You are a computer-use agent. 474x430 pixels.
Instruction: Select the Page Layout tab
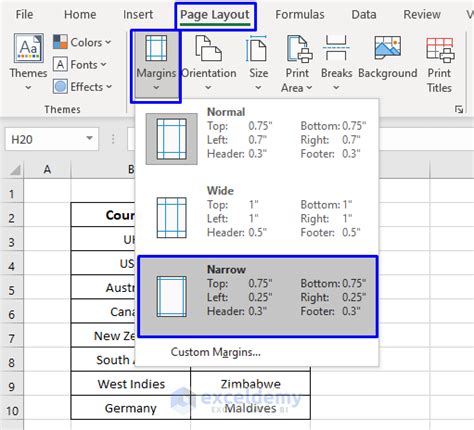pyautogui.click(x=215, y=15)
